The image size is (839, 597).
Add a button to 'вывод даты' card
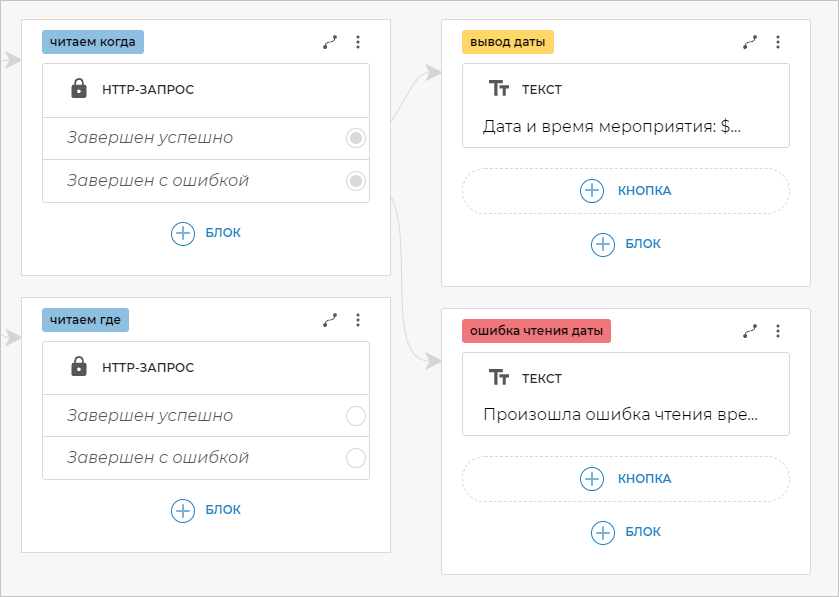(x=625, y=190)
